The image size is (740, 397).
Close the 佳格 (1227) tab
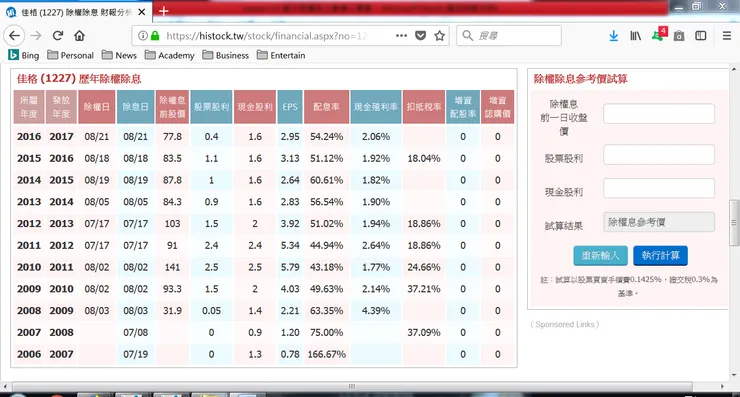pos(142,12)
